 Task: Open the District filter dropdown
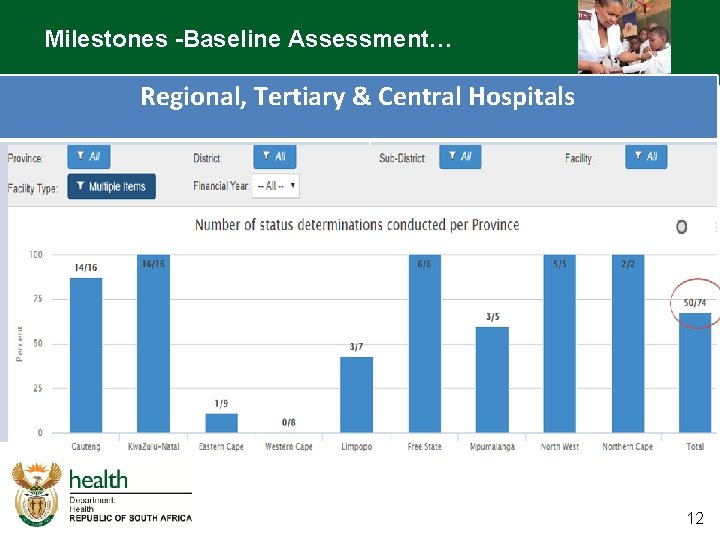275,157
